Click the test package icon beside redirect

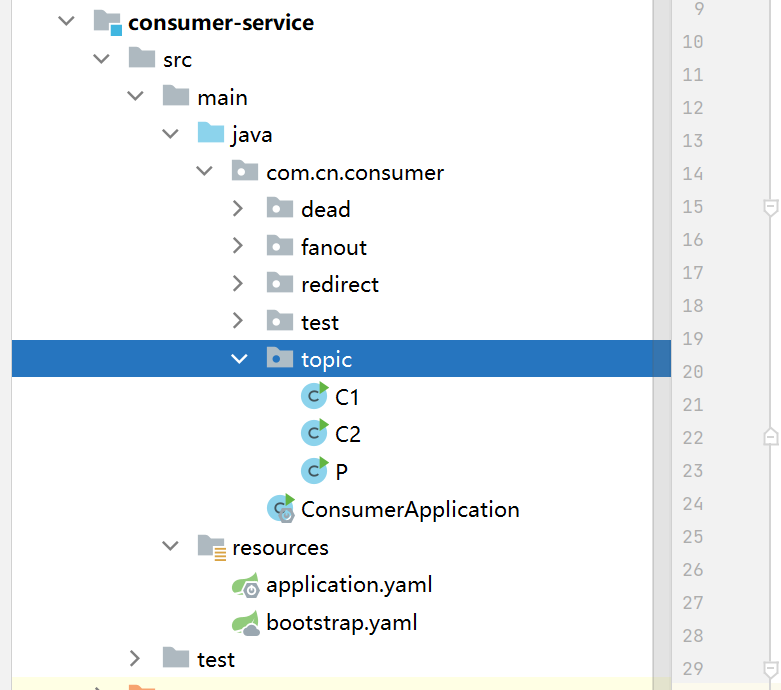[279, 320]
